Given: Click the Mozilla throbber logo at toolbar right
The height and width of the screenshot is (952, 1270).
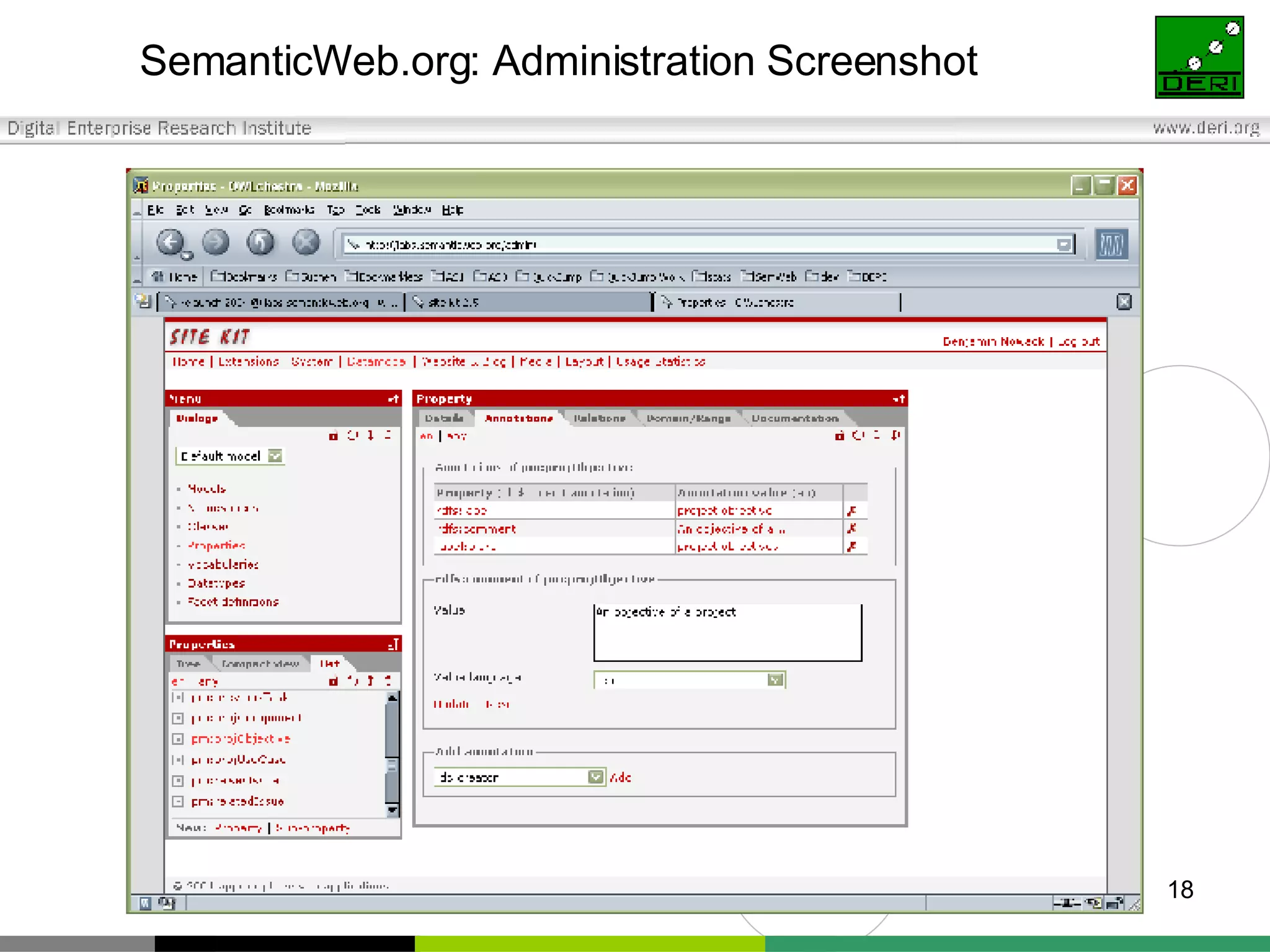Looking at the screenshot, I should click(x=1111, y=244).
